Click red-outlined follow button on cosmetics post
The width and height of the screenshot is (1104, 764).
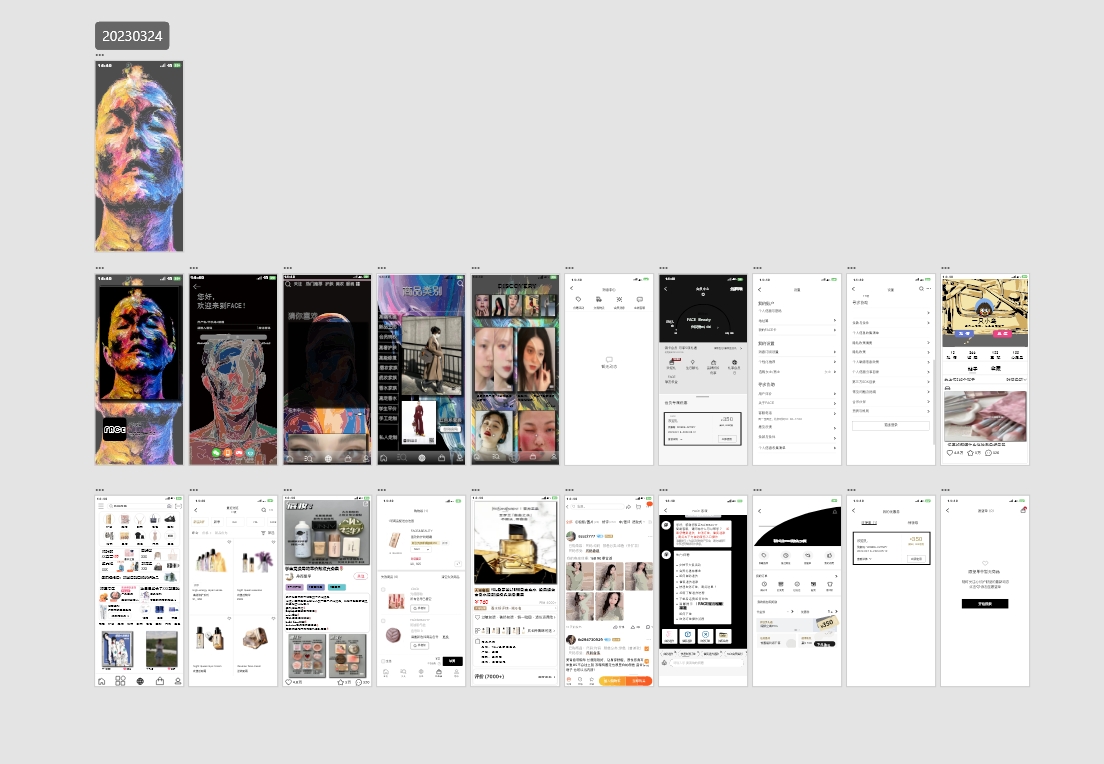(x=360, y=576)
